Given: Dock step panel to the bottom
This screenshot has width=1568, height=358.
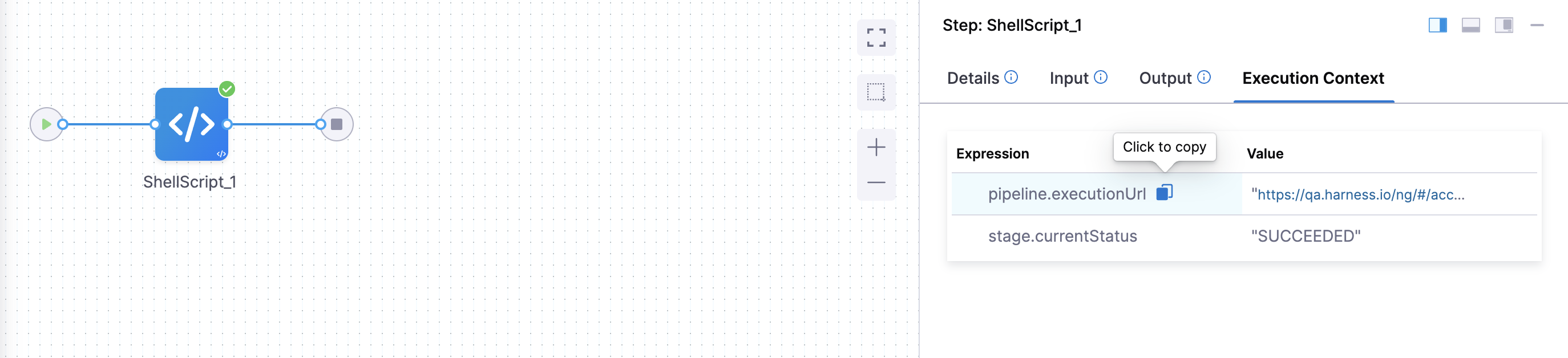Looking at the screenshot, I should [1470, 25].
